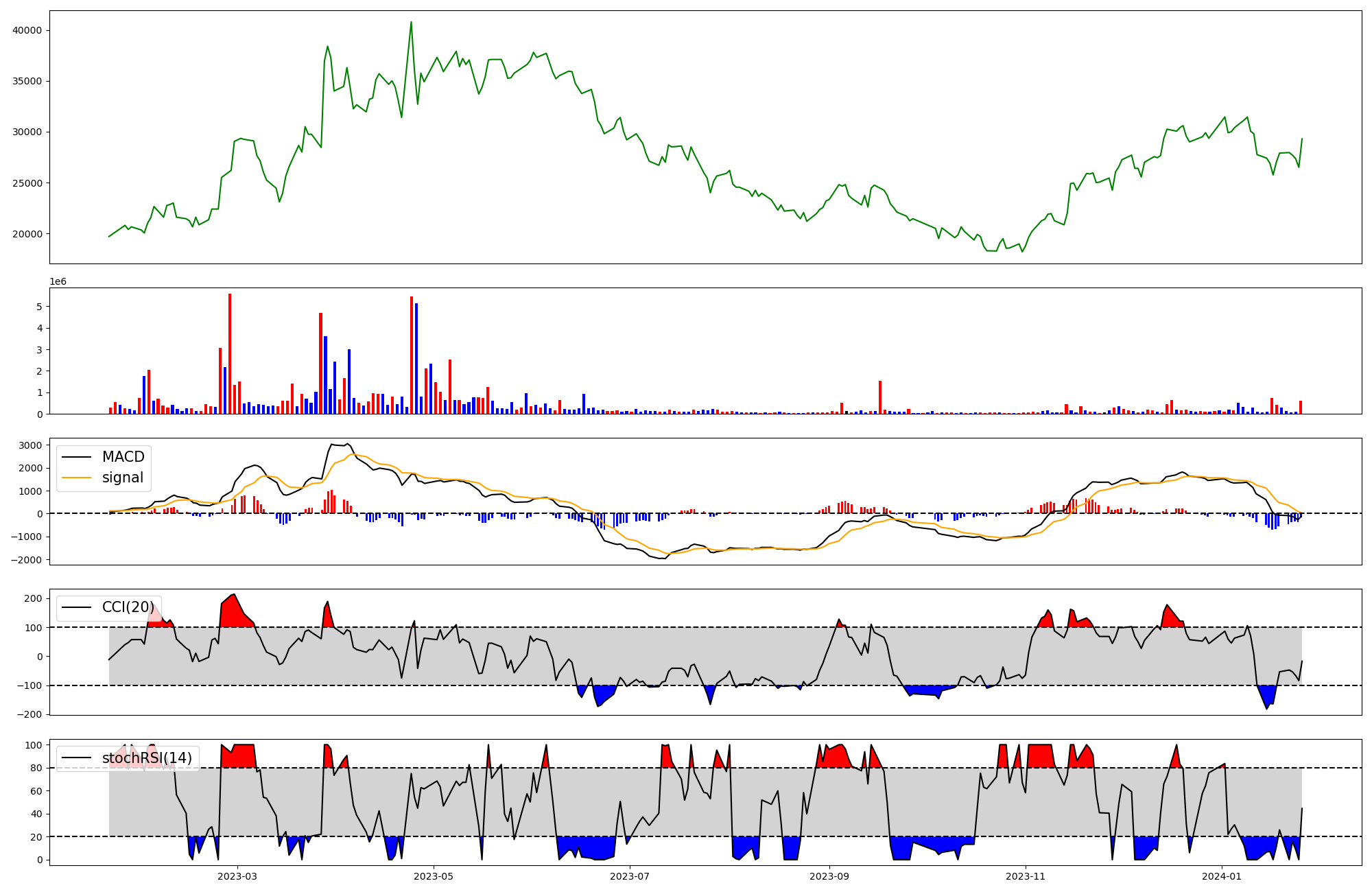Select the CCI(20) legend entry
The height and width of the screenshot is (892, 1372).
(x=128, y=607)
